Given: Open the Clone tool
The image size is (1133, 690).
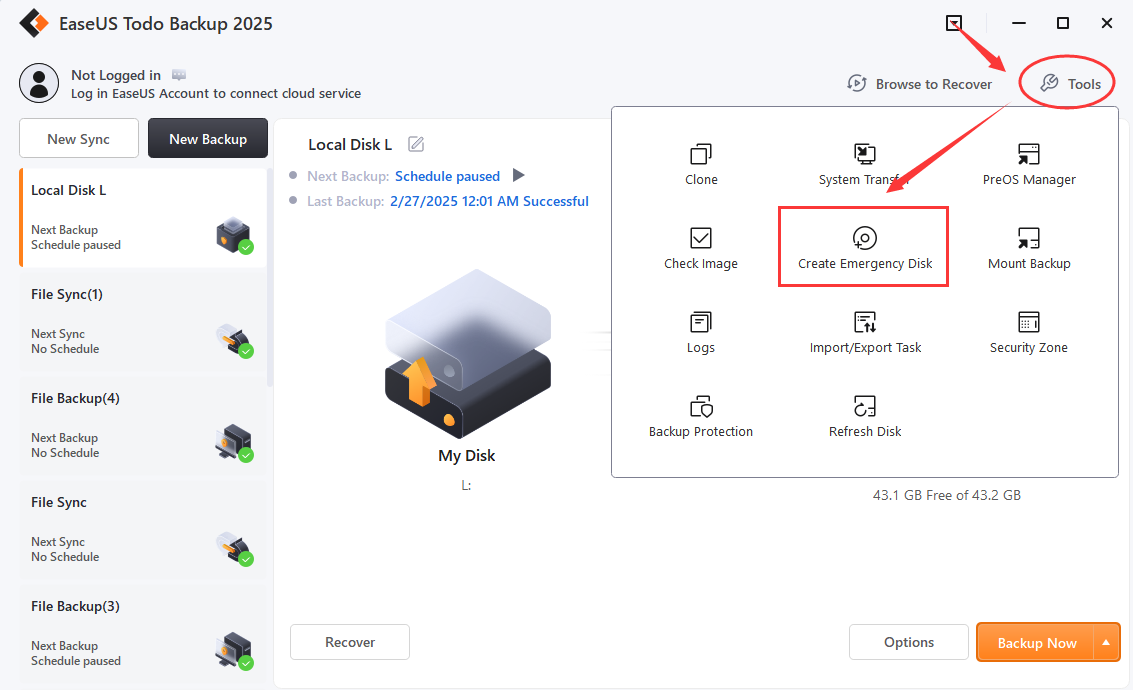Looking at the screenshot, I should coord(701,164).
